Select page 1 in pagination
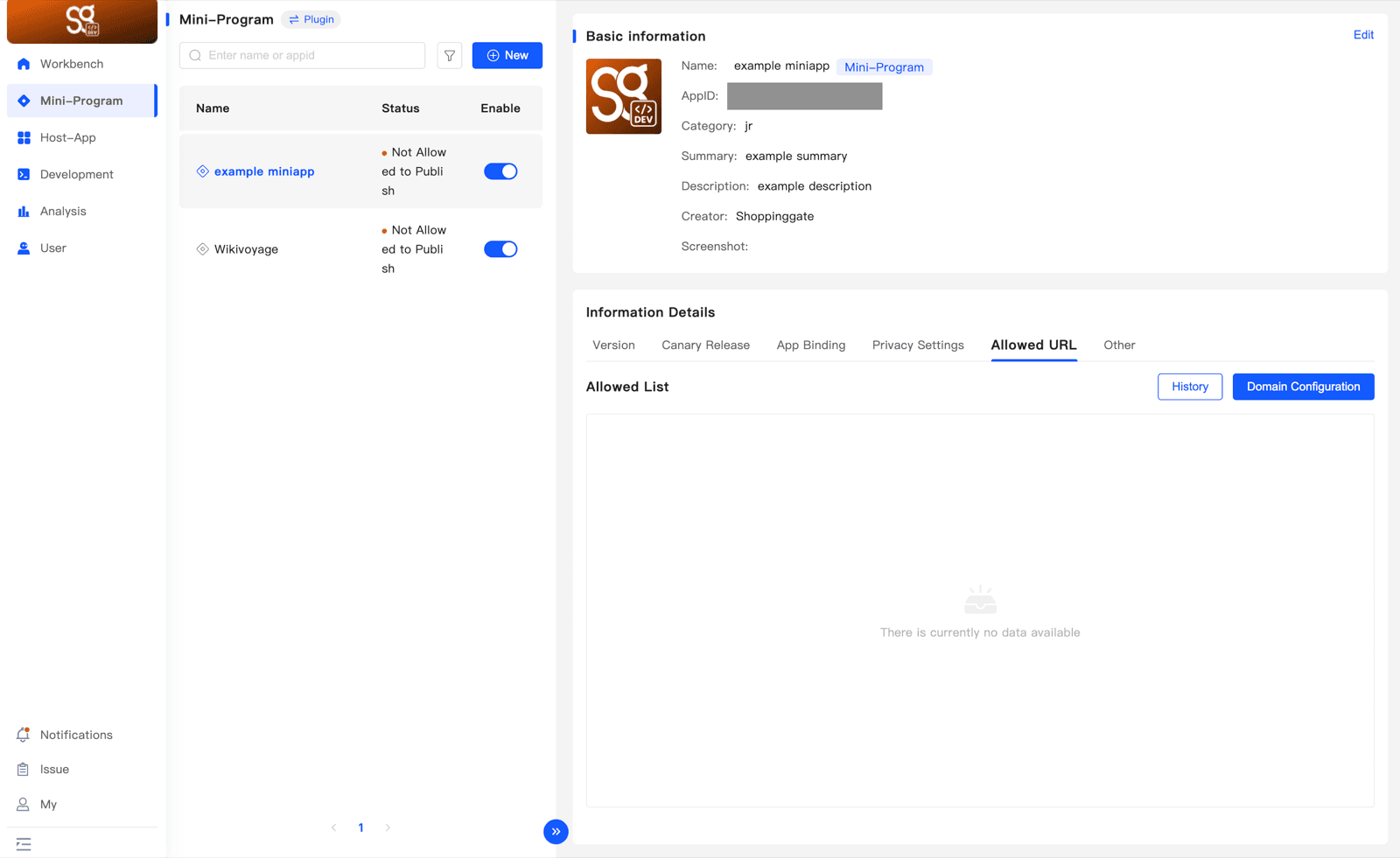The height and width of the screenshot is (858, 1400). click(360, 827)
